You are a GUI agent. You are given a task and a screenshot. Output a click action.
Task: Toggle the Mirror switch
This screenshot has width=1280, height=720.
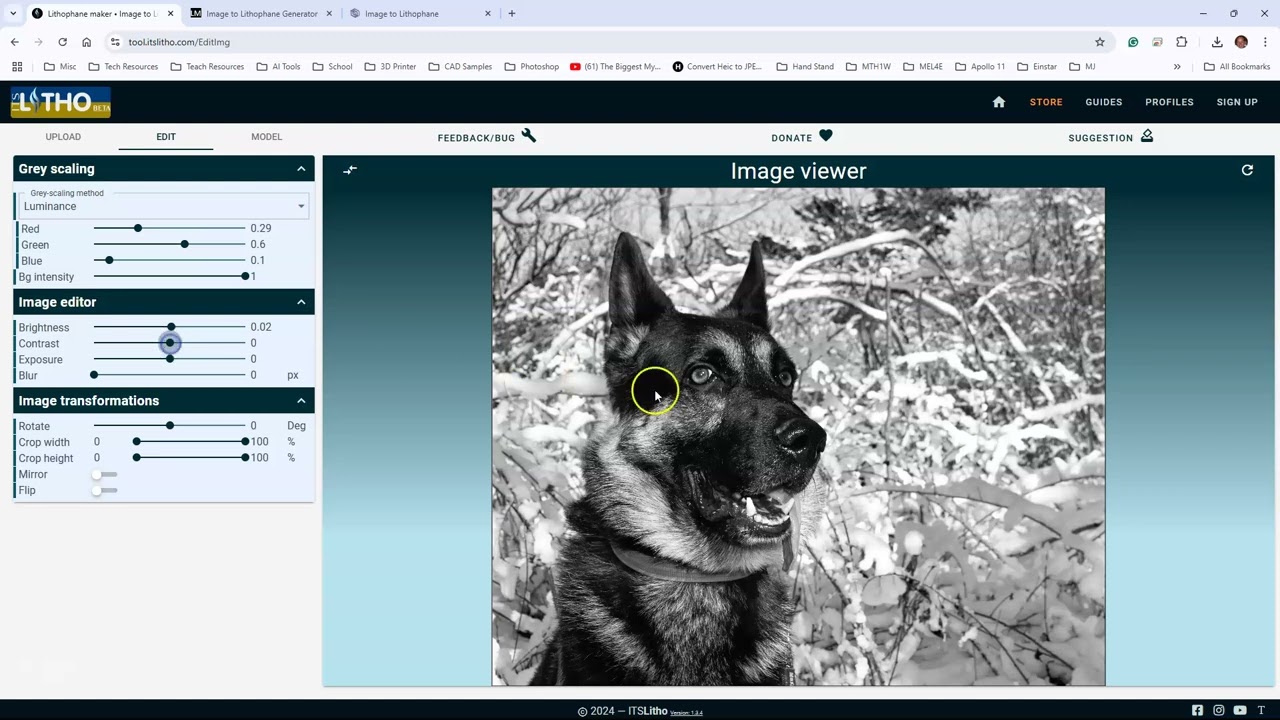104,474
